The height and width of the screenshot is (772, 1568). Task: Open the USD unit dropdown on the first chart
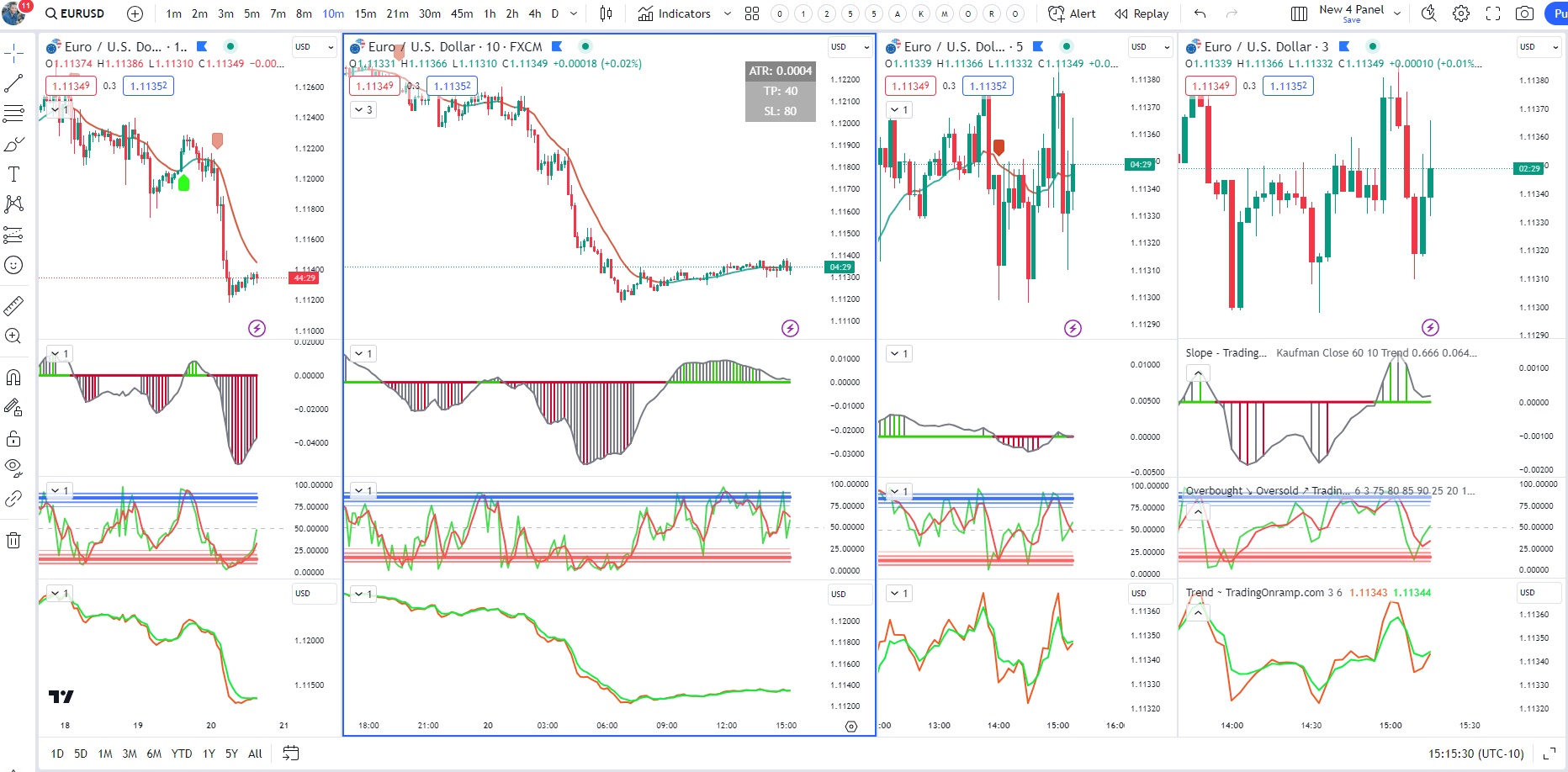click(313, 47)
